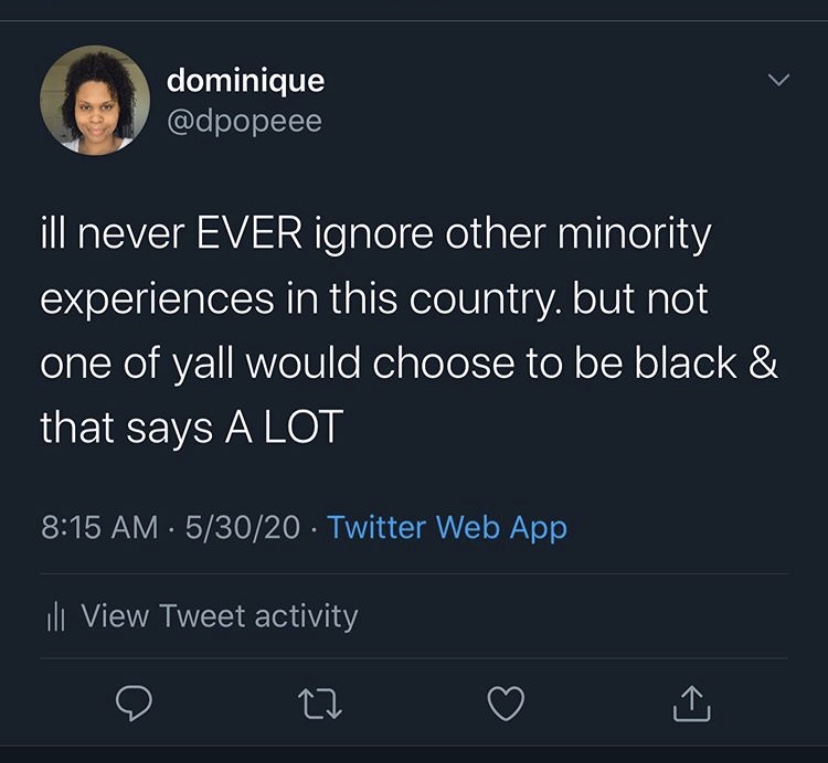This screenshot has width=828, height=763.
Task: Click the bar chart analytics icon
Action: point(56,616)
